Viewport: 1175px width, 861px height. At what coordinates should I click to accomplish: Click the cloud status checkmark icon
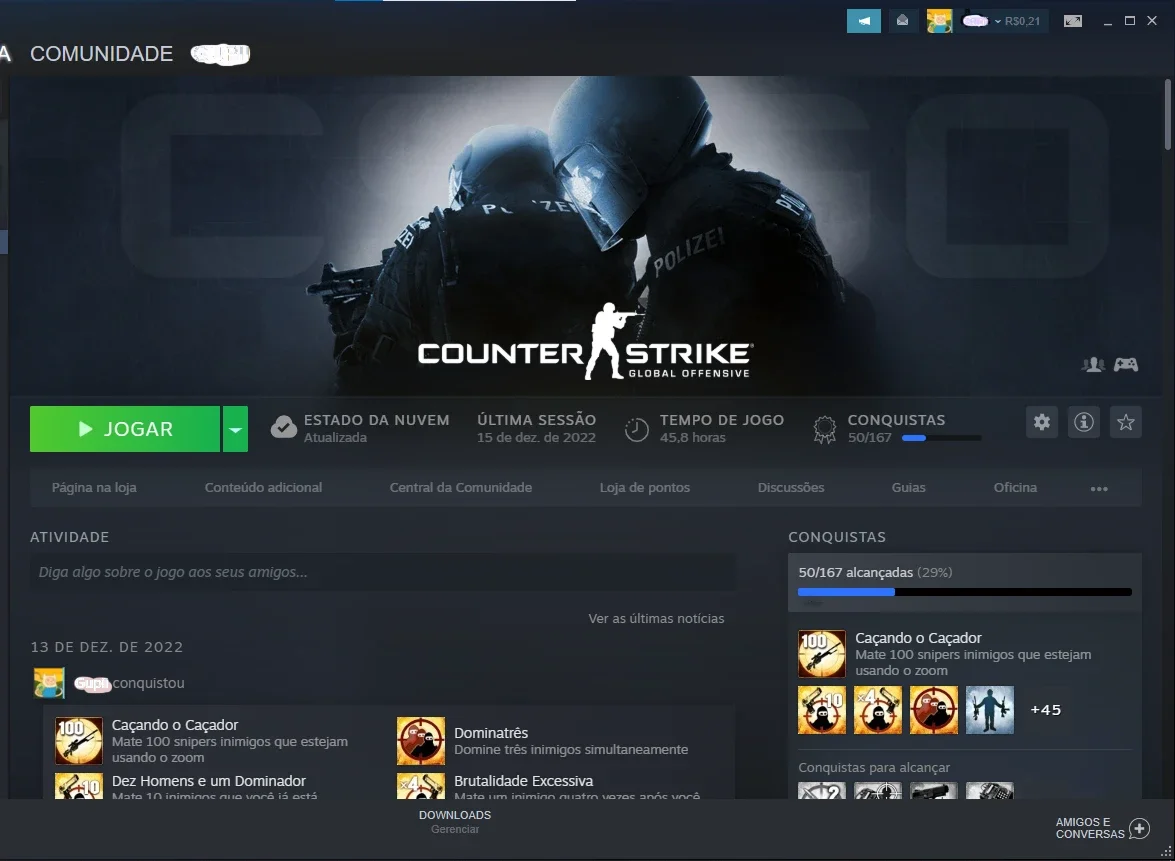point(283,427)
